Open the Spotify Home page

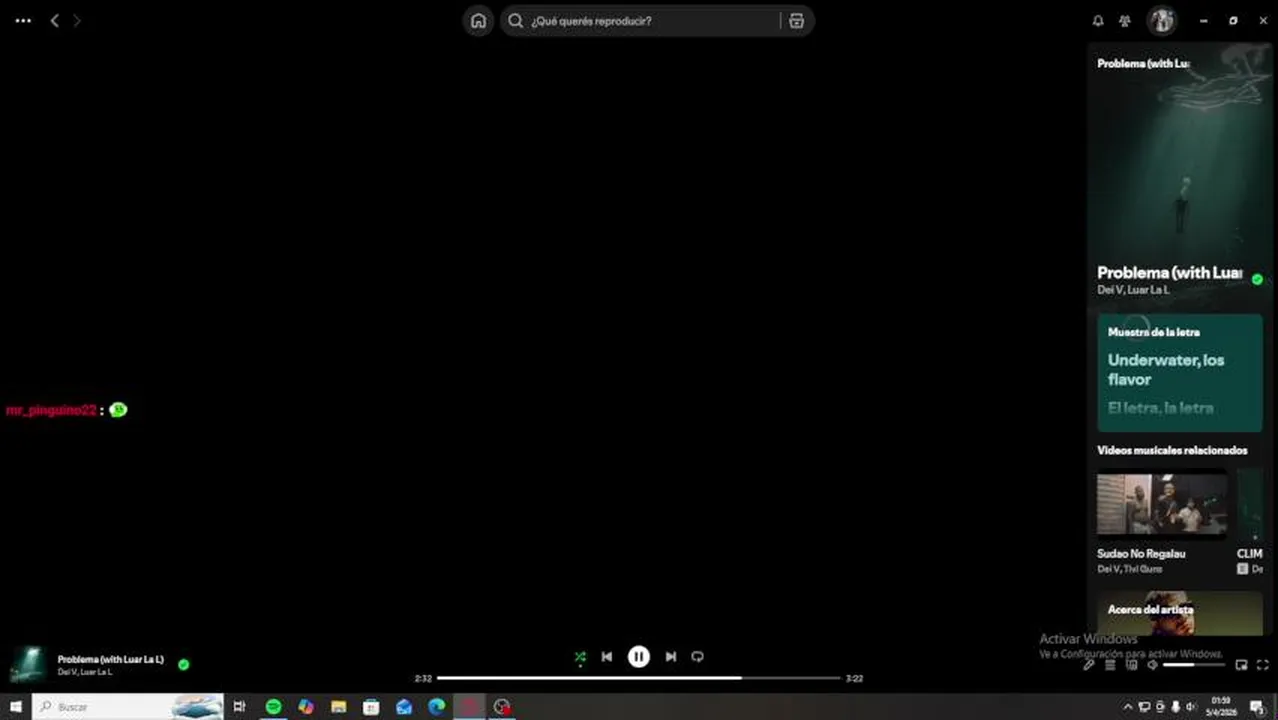[478, 21]
